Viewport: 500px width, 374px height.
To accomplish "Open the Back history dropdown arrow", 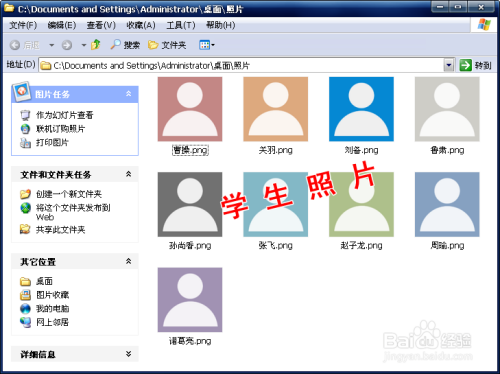I will [x=52, y=45].
